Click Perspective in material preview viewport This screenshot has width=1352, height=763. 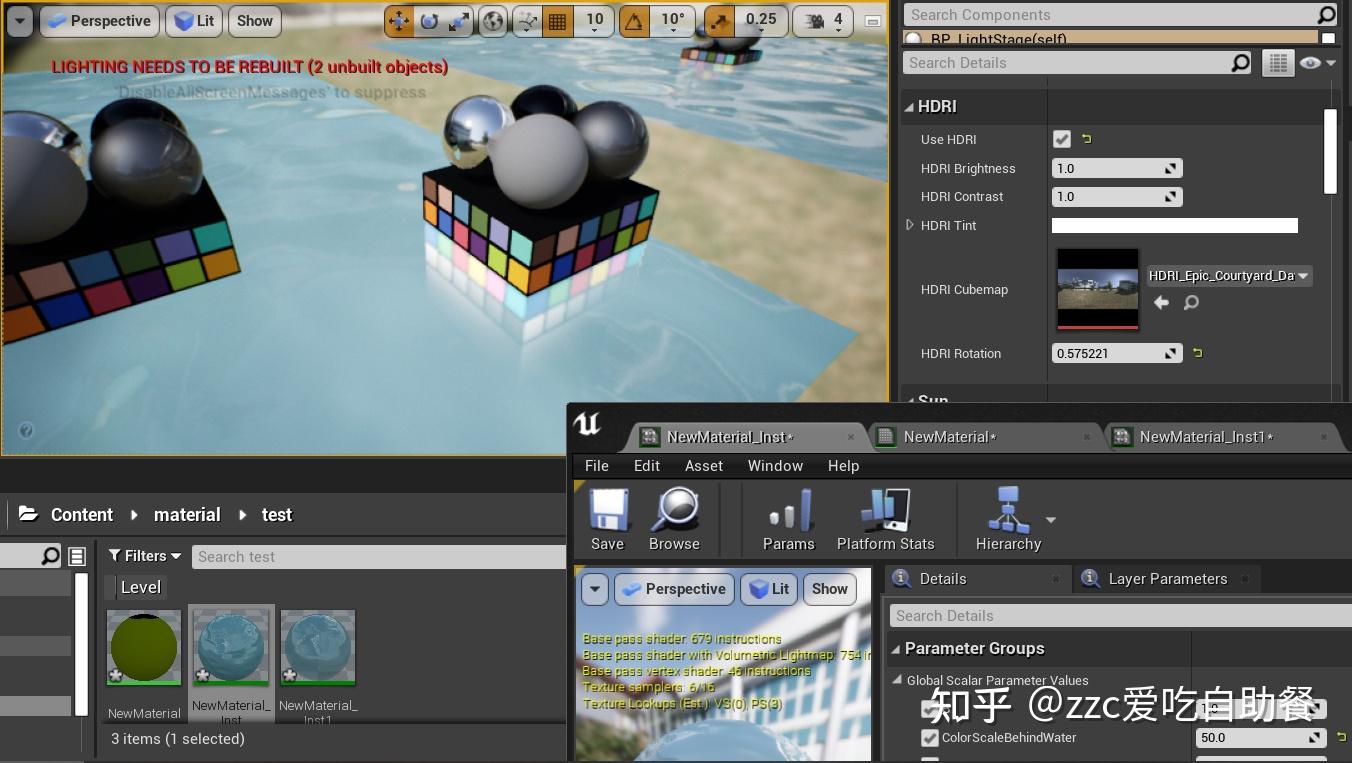tap(673, 589)
